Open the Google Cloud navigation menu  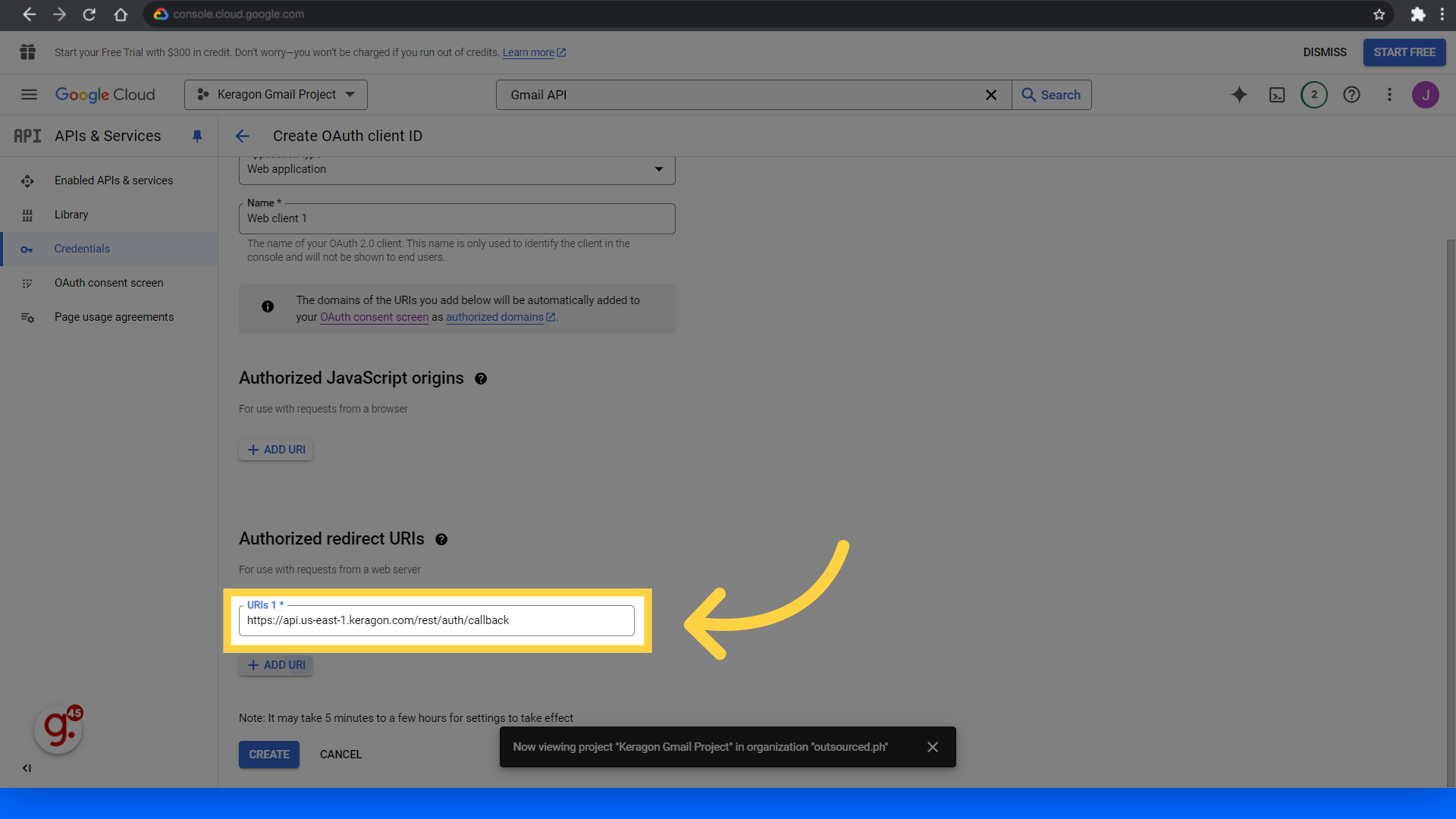point(29,95)
